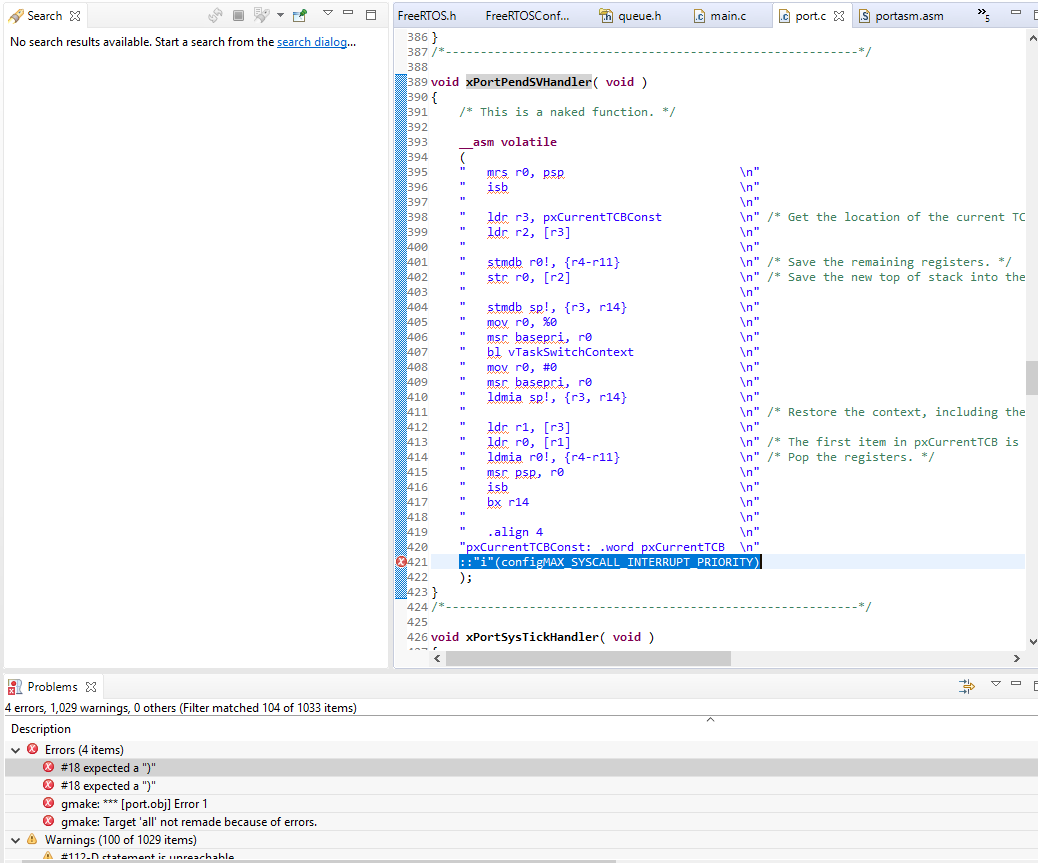
Task: Click the Errors group red error icon
Action: [x=32, y=749]
